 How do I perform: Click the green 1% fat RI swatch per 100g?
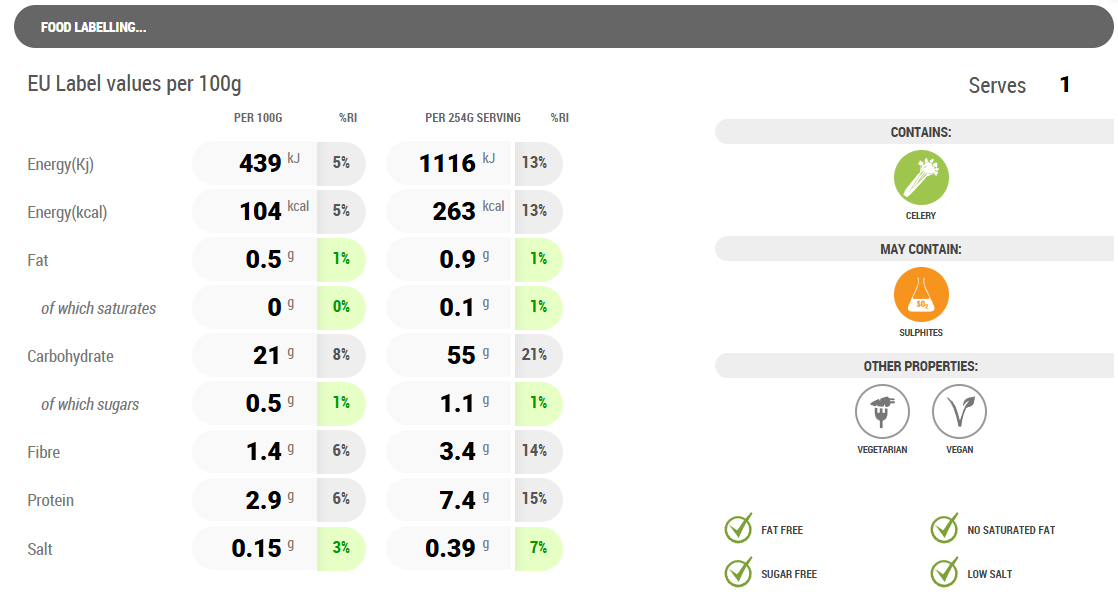coord(341,259)
